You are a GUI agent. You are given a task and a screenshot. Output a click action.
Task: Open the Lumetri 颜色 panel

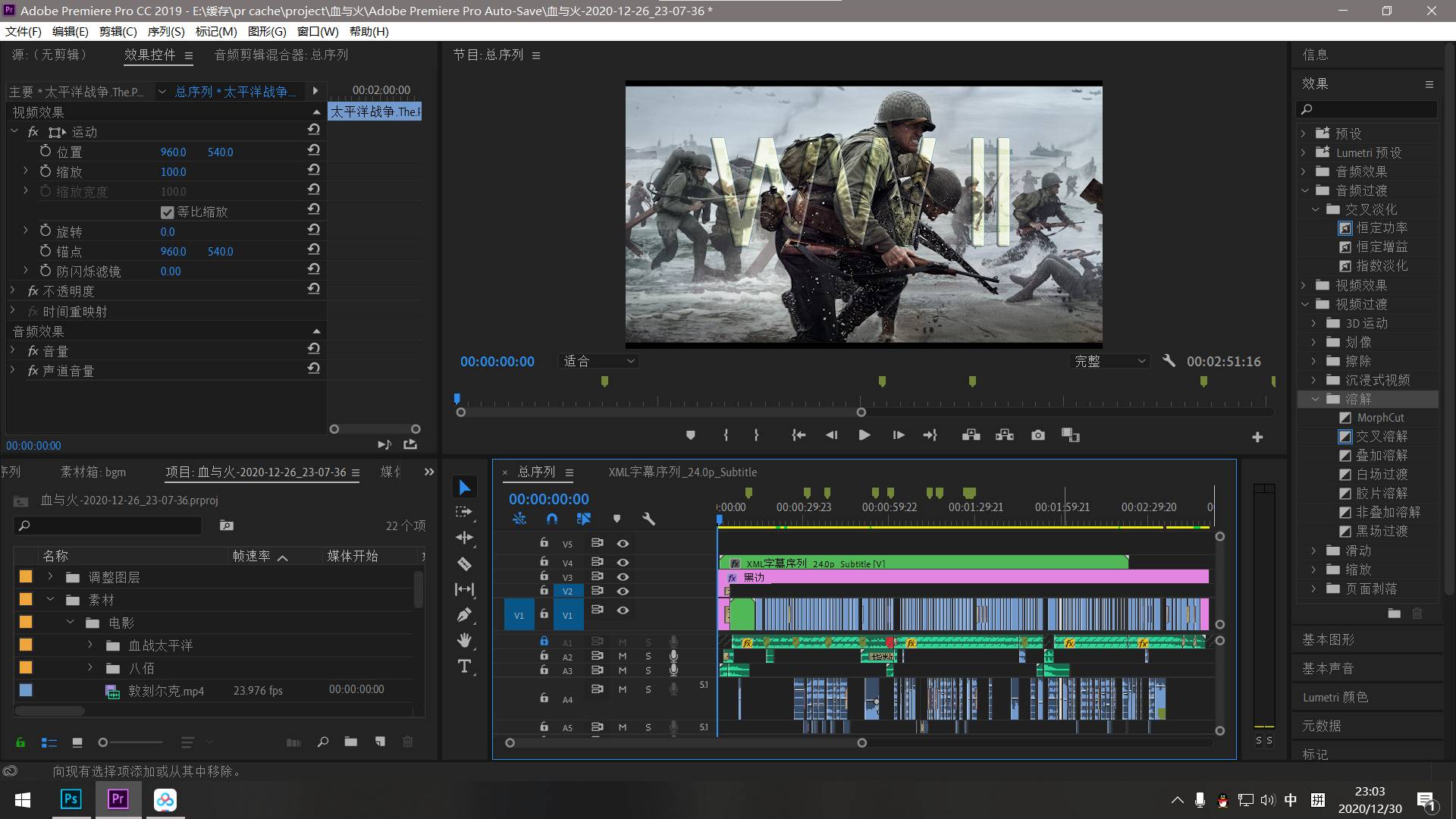tap(1335, 697)
